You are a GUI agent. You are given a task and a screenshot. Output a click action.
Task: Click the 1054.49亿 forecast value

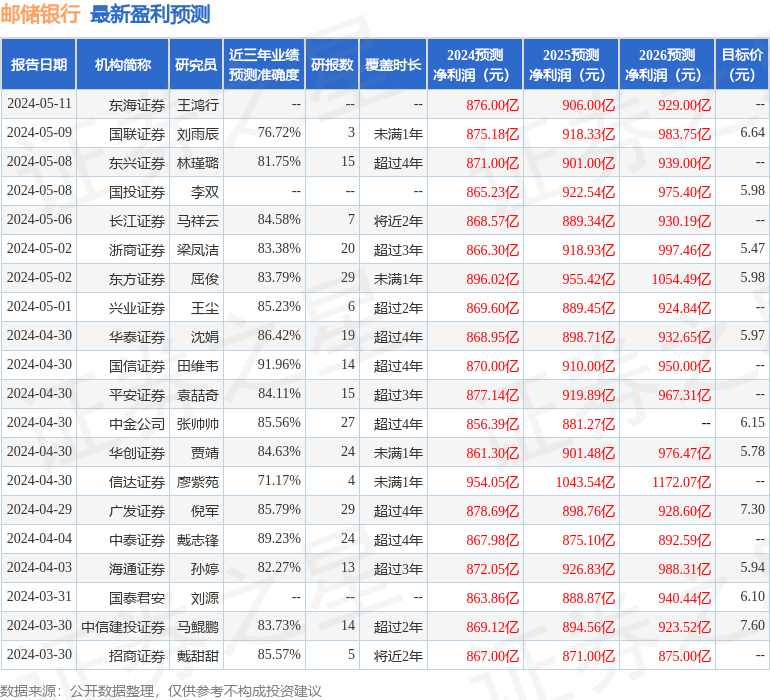pyautogui.click(x=681, y=279)
